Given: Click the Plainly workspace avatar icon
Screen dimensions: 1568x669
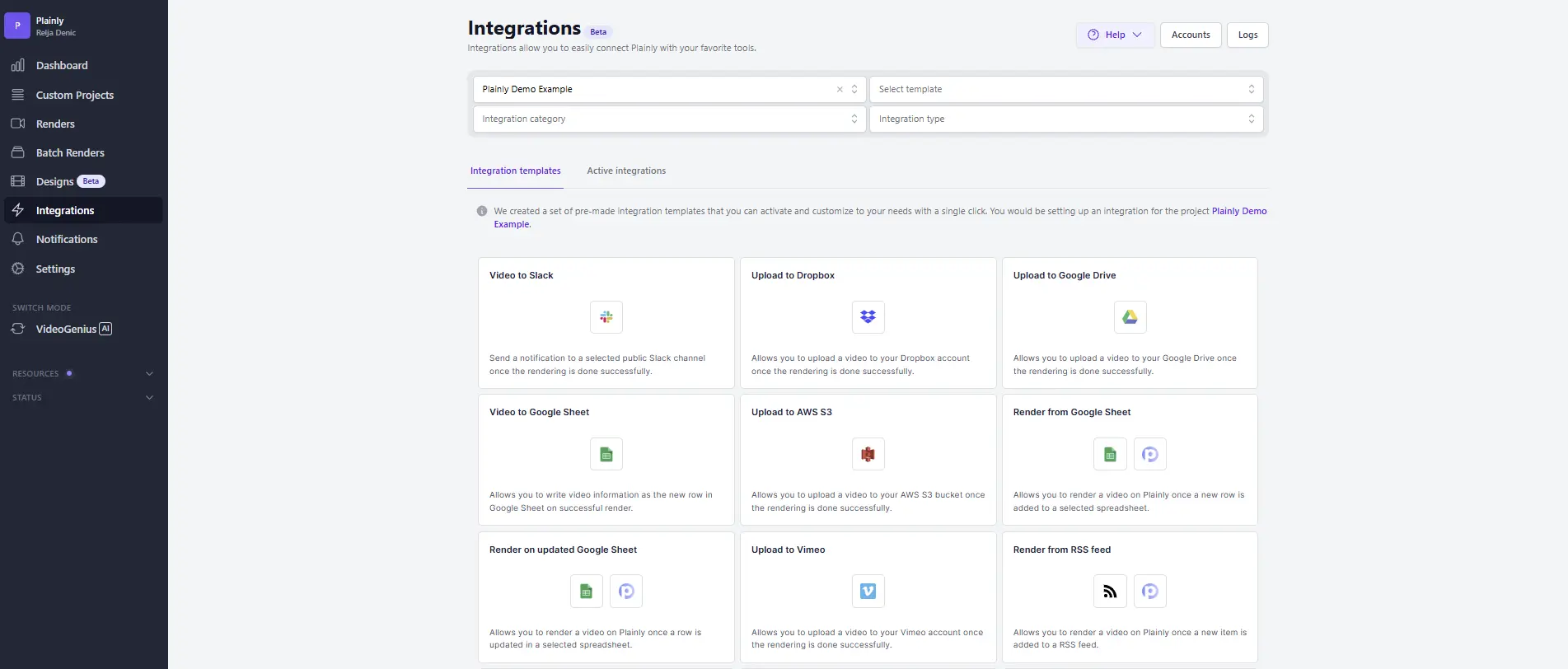Looking at the screenshot, I should click(17, 26).
